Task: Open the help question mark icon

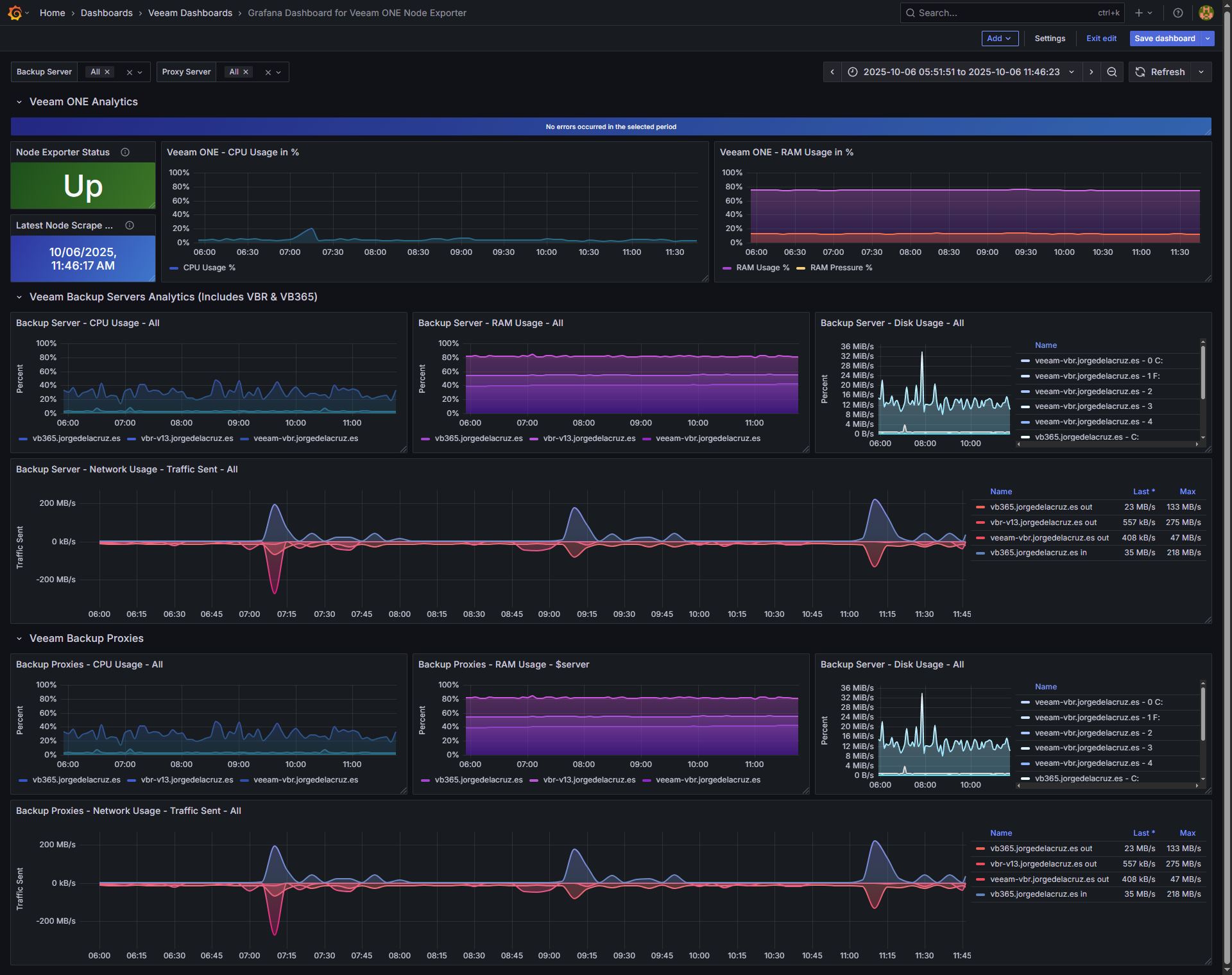Action: pyautogui.click(x=1177, y=13)
